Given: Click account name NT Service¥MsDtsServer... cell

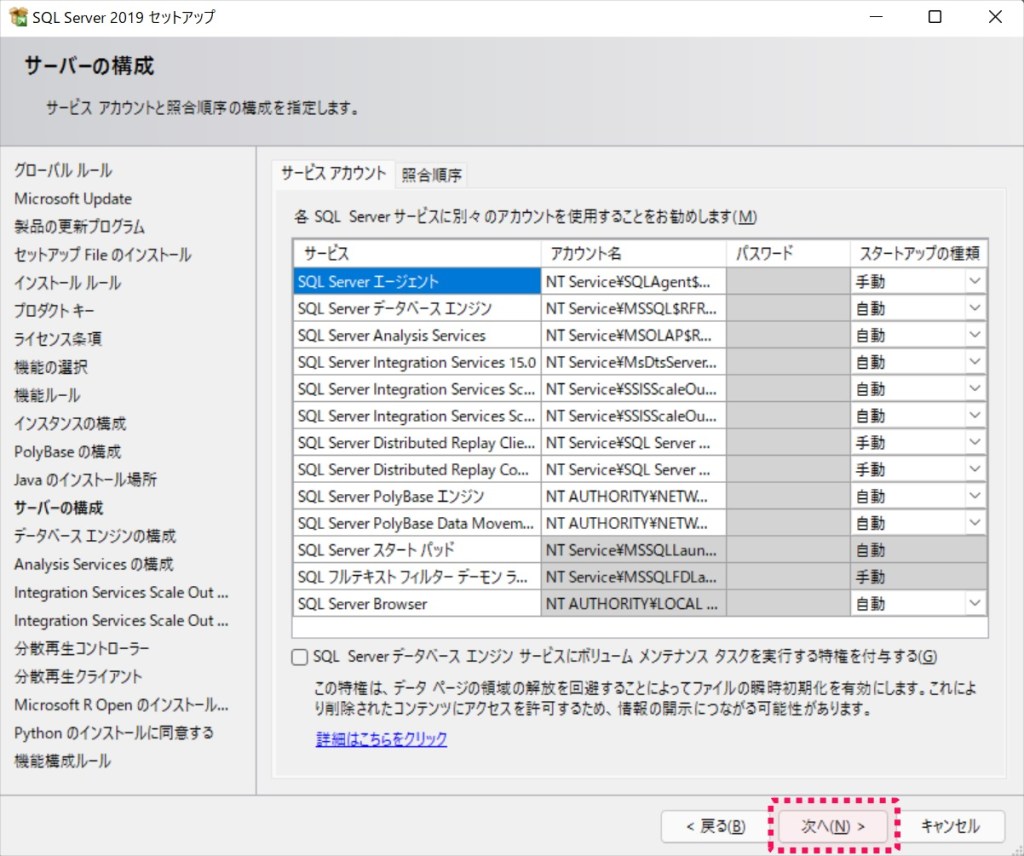Looking at the screenshot, I should (633, 362).
